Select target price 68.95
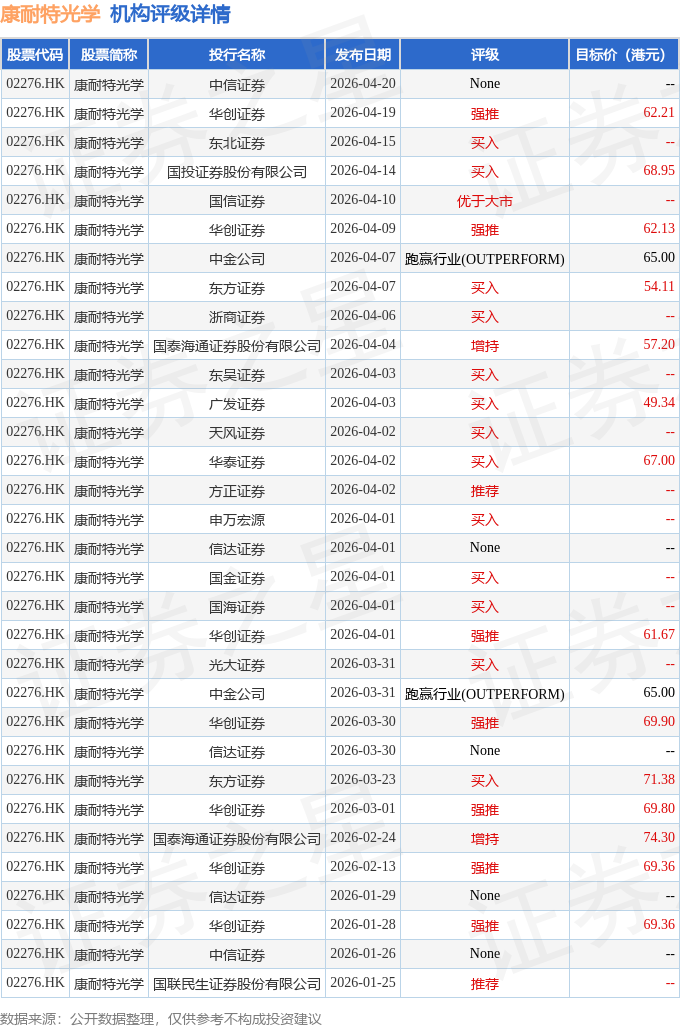The image size is (680, 1028). coord(658,170)
